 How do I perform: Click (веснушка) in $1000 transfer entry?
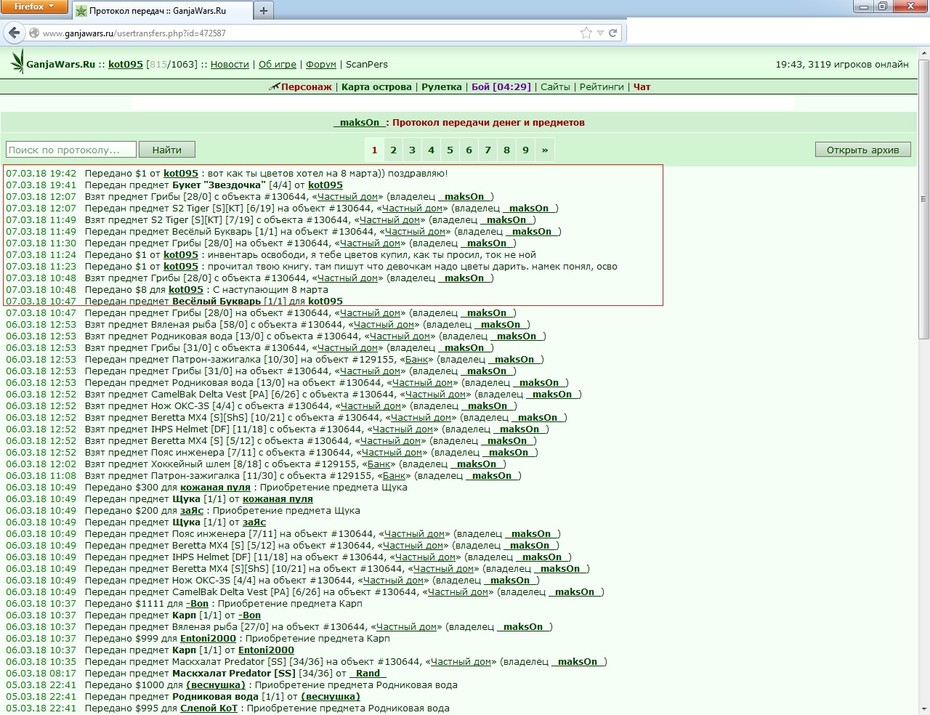point(215,685)
